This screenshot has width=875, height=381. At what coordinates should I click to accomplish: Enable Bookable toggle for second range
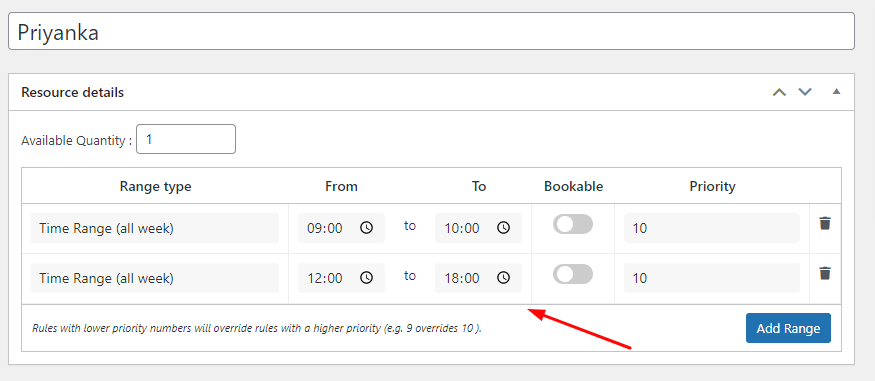pos(573,274)
